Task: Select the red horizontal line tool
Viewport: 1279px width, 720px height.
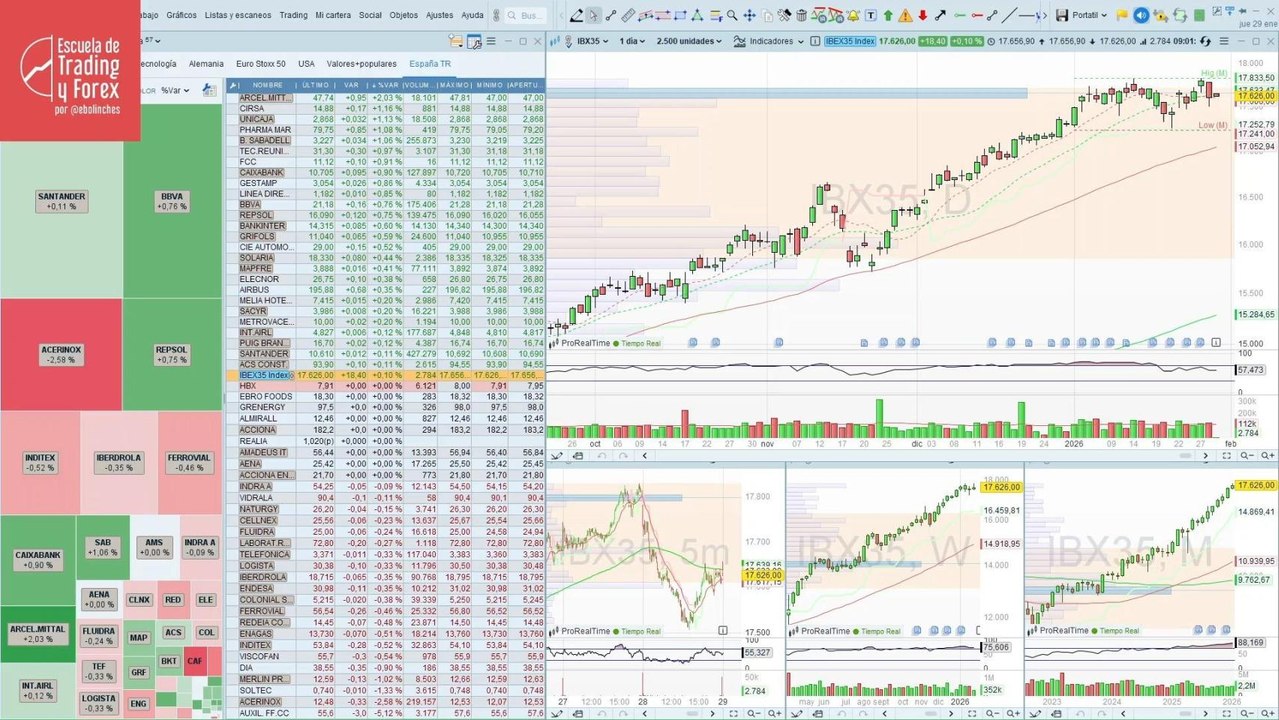Action: tap(977, 15)
